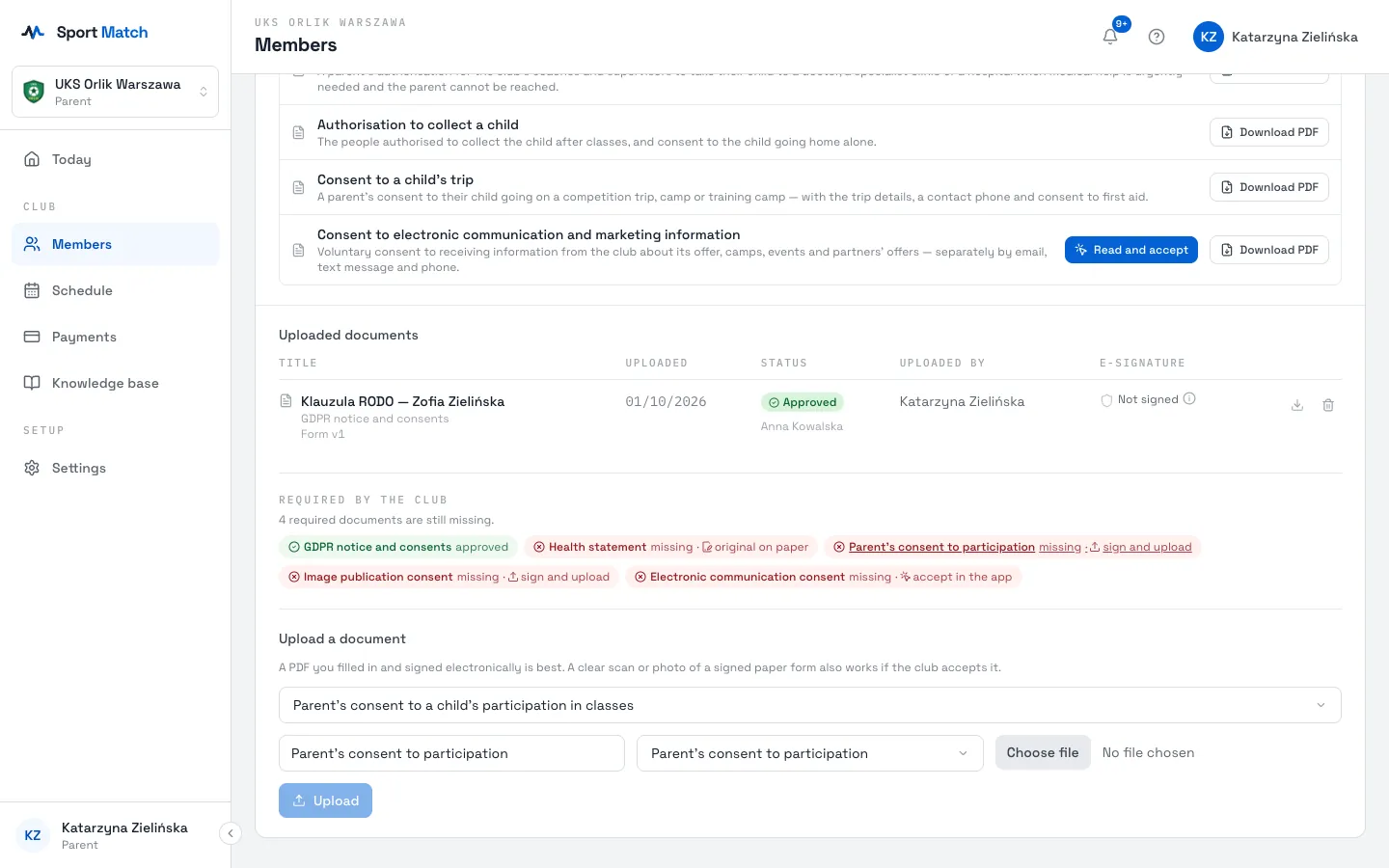1389x868 pixels.
Task: Open the Parent's consent to participation type dropdown
Action: (810, 753)
